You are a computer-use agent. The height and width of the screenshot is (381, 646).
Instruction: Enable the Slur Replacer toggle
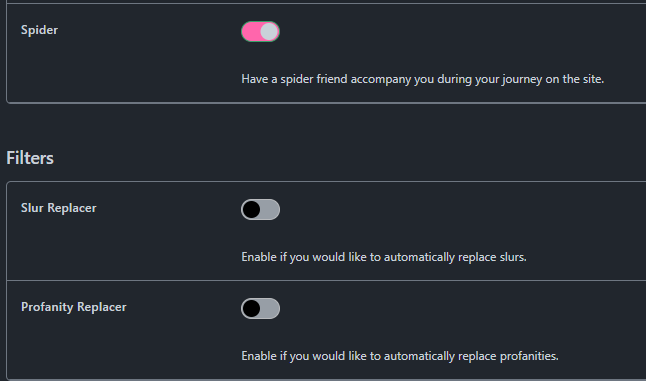pyautogui.click(x=260, y=210)
